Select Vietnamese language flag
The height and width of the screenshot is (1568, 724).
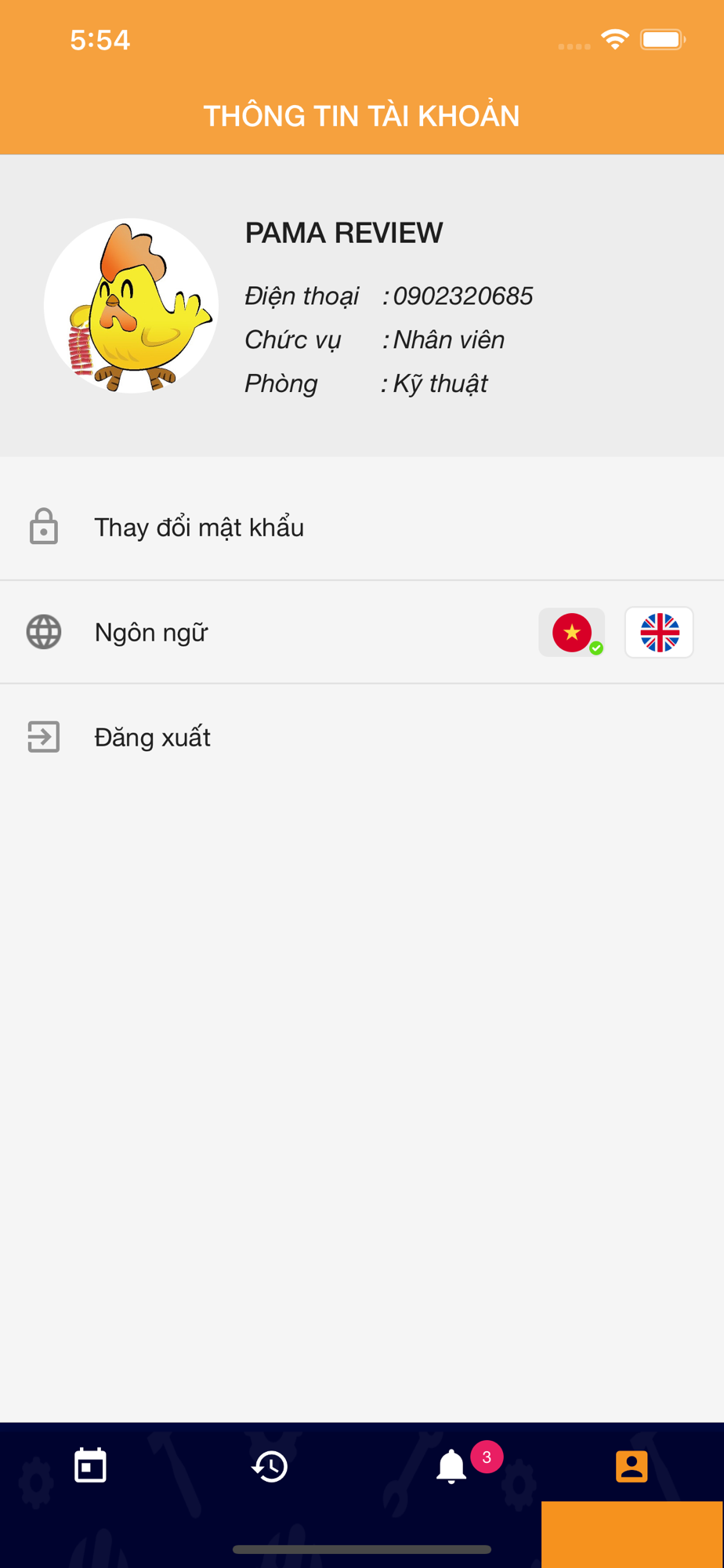coord(572,632)
